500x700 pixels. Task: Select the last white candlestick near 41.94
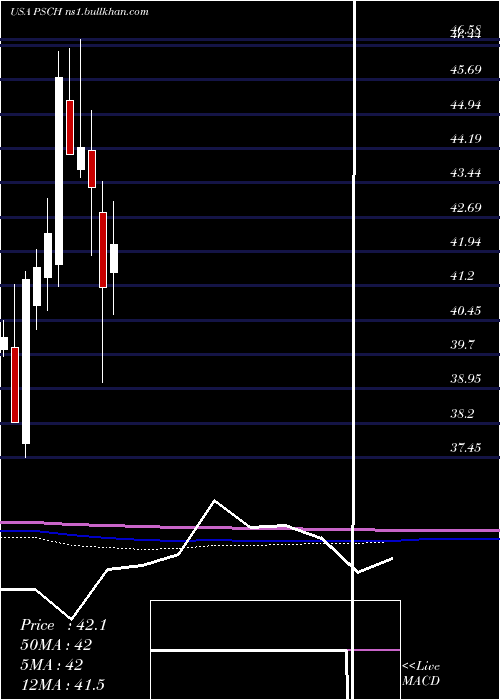pyautogui.click(x=114, y=258)
